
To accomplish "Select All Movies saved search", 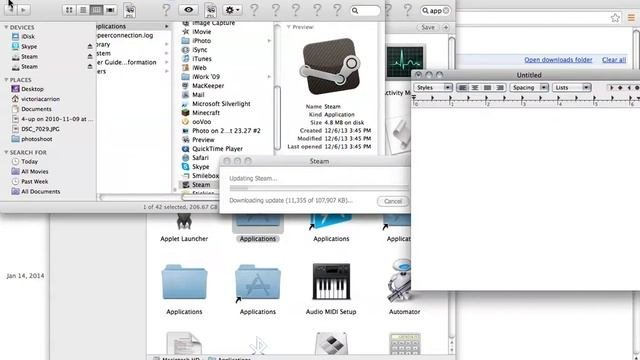I will point(35,171).
